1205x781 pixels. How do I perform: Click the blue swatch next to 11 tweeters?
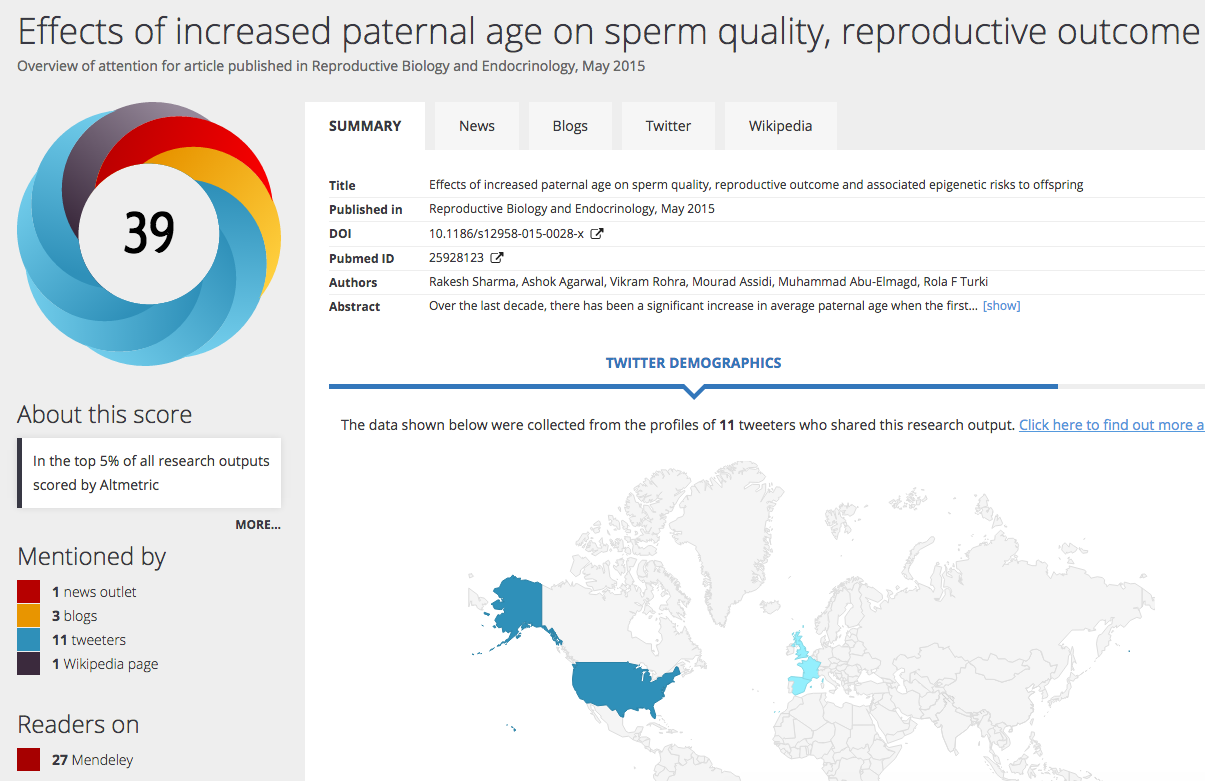[28, 640]
